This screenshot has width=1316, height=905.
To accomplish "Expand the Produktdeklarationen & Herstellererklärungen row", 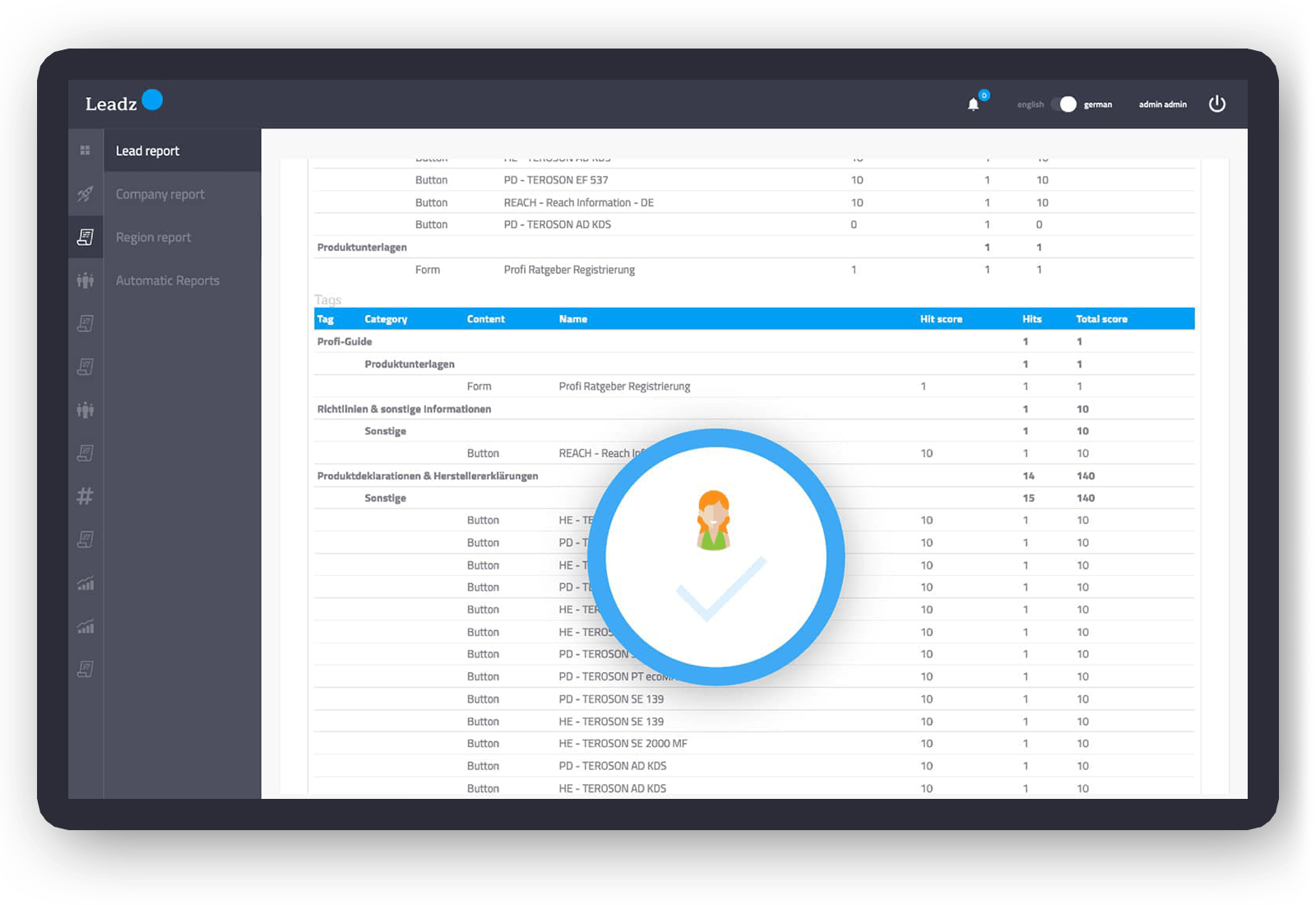I will coord(428,476).
